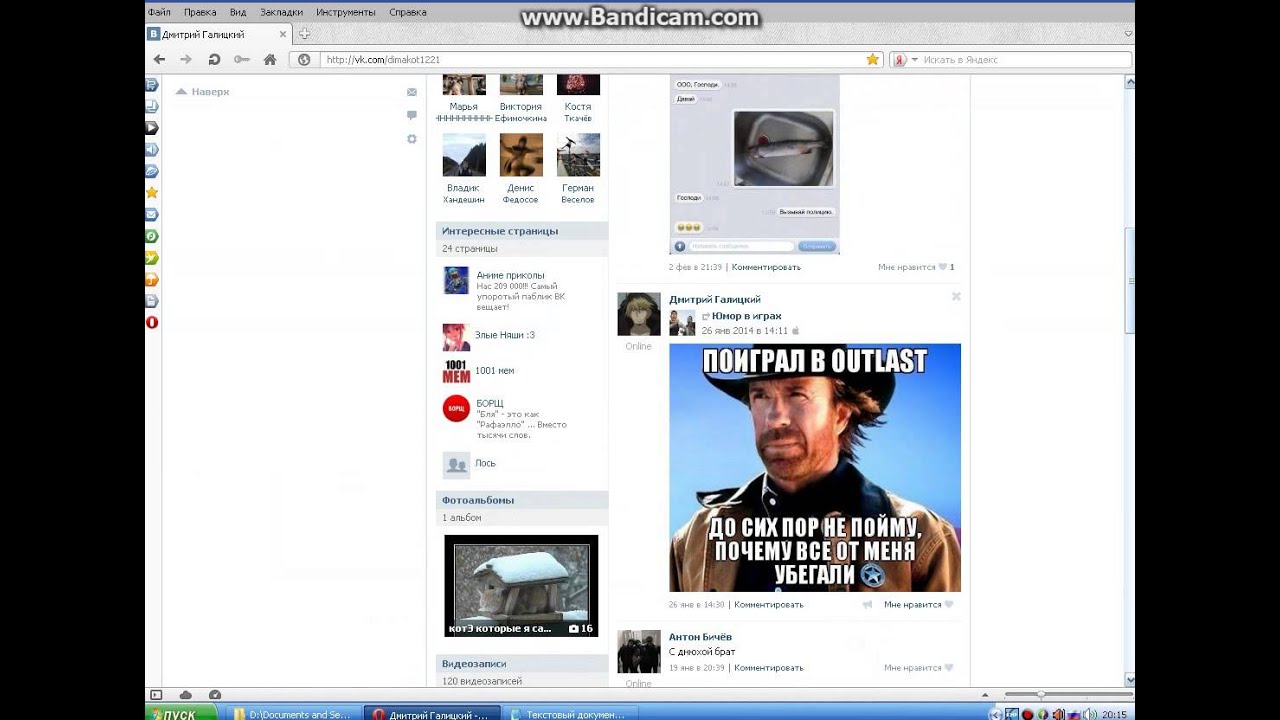Click the site info globe icon in address bar

[305, 60]
